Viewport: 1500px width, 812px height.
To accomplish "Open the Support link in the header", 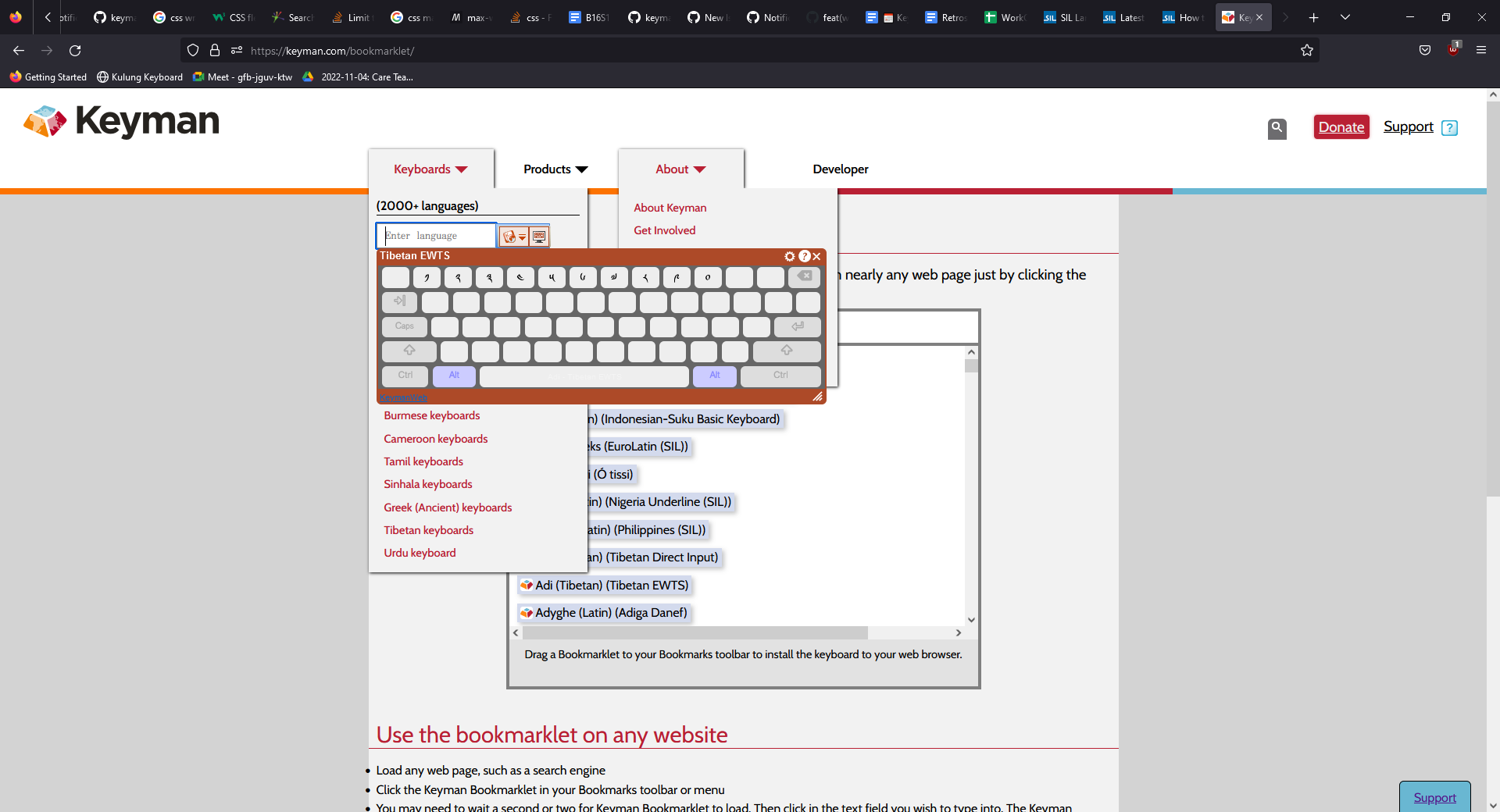I will click(1409, 126).
